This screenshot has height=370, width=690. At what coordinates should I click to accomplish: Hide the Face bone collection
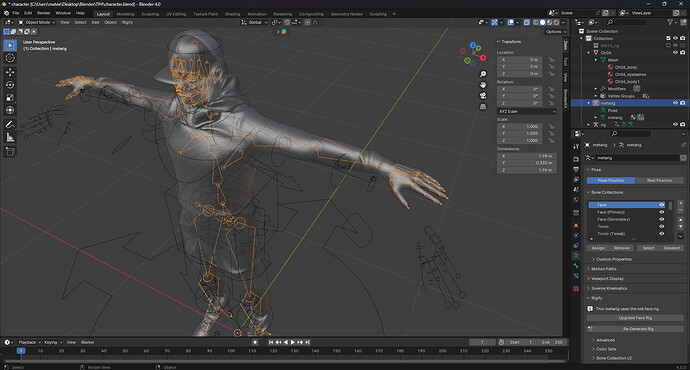pyautogui.click(x=661, y=205)
